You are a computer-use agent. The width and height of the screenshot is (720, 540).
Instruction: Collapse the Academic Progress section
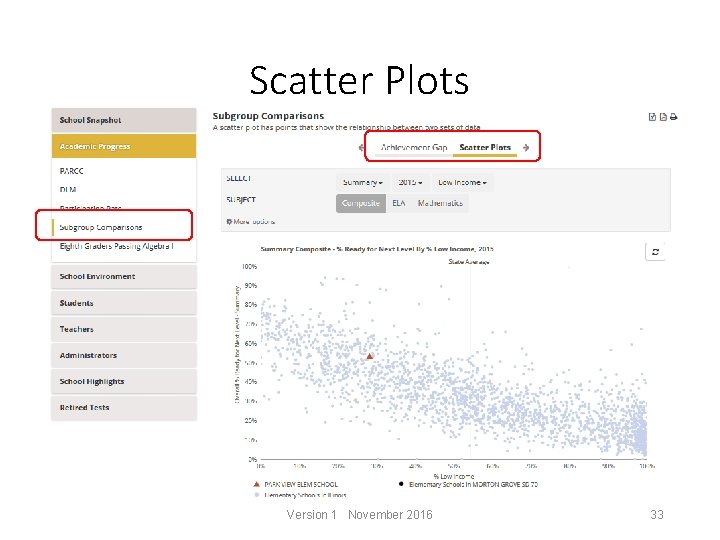tap(124, 146)
